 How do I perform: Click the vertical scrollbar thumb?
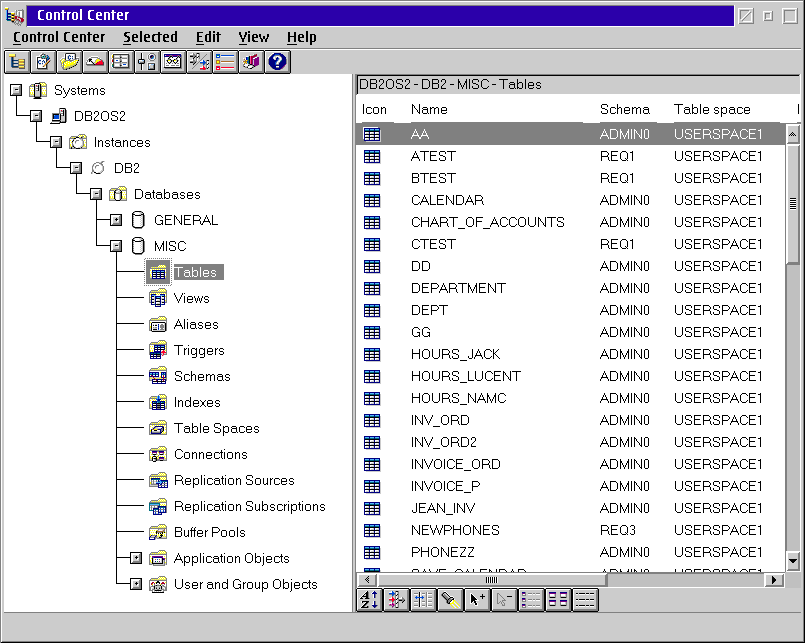[793, 203]
